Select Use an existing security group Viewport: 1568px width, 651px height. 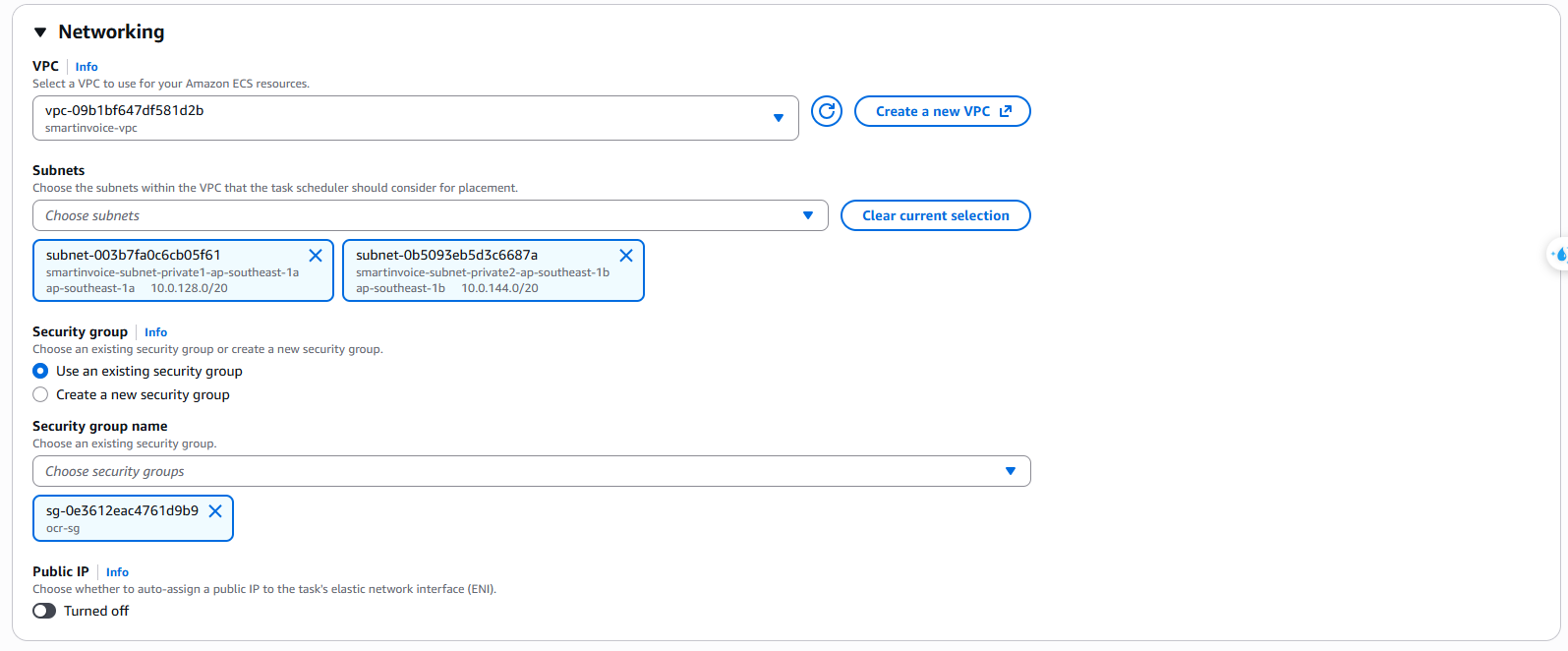pyautogui.click(x=40, y=371)
